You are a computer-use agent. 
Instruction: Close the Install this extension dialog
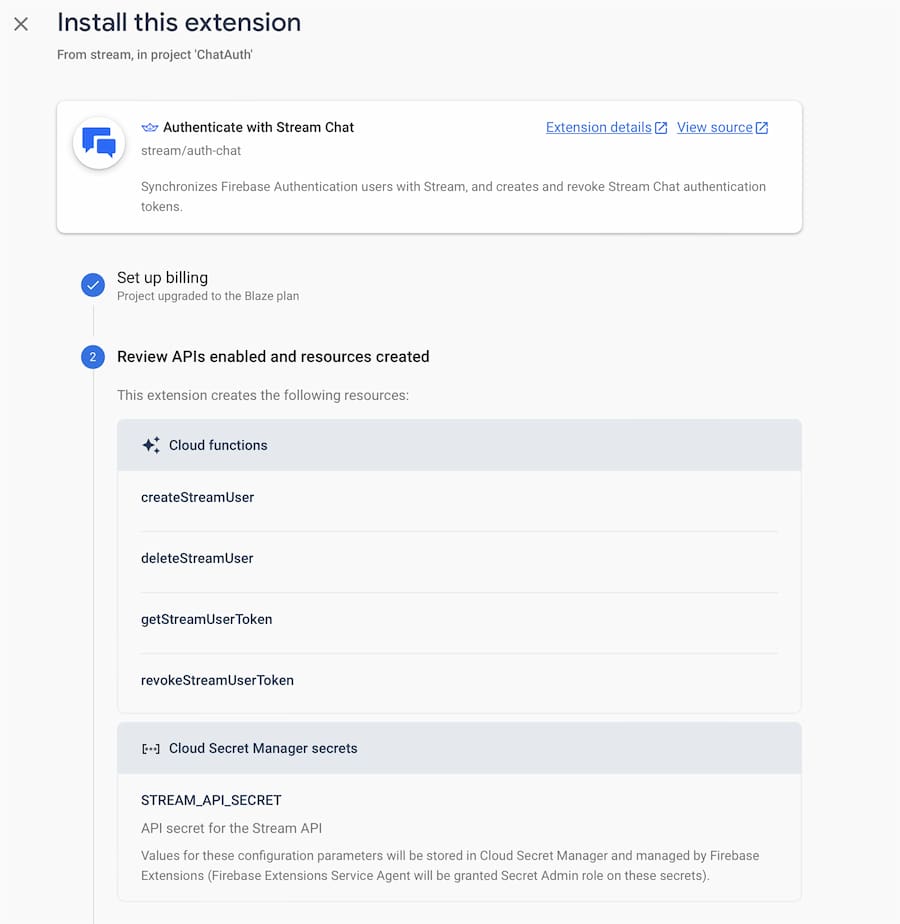[x=21, y=24]
